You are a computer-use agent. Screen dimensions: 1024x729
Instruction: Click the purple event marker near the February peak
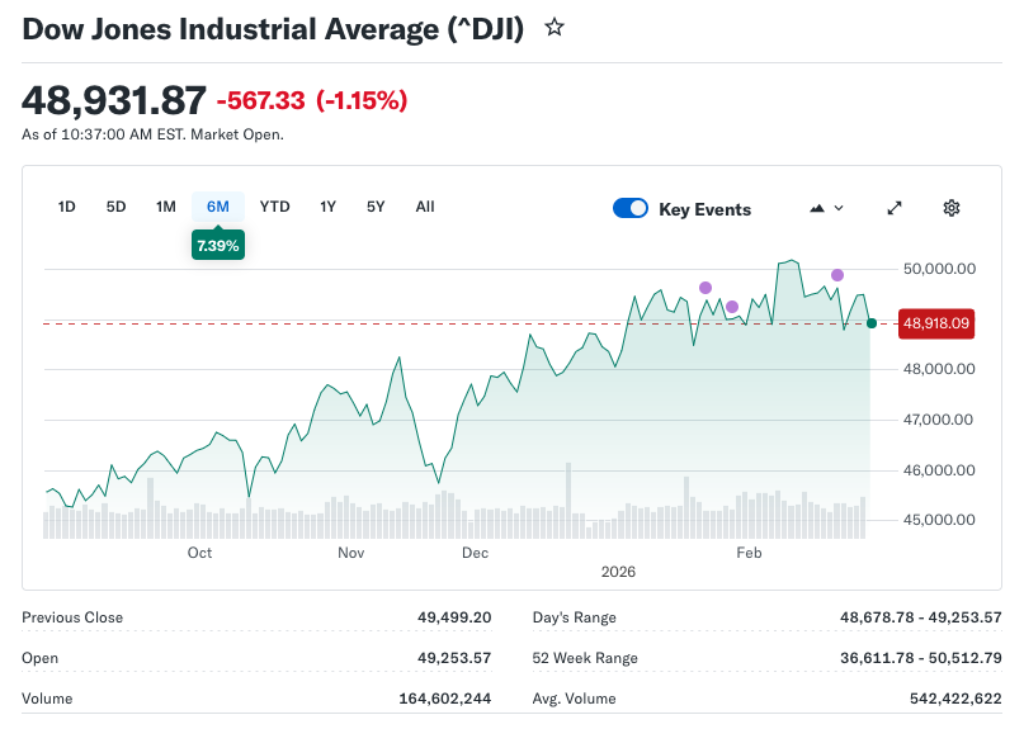click(838, 274)
